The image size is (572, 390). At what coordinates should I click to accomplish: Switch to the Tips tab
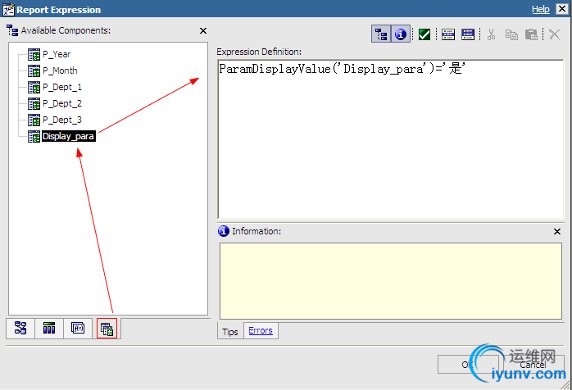pos(230,331)
